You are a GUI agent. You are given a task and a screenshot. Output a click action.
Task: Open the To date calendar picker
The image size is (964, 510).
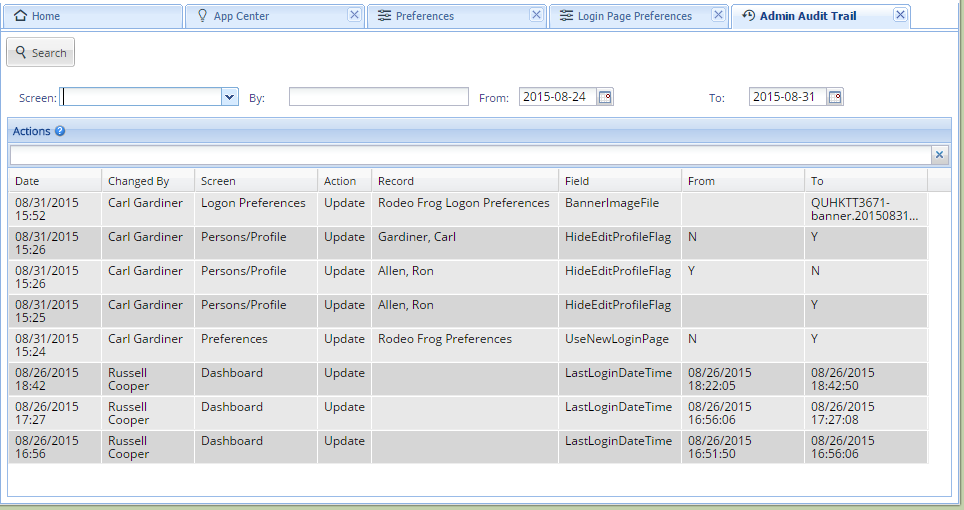pos(835,97)
